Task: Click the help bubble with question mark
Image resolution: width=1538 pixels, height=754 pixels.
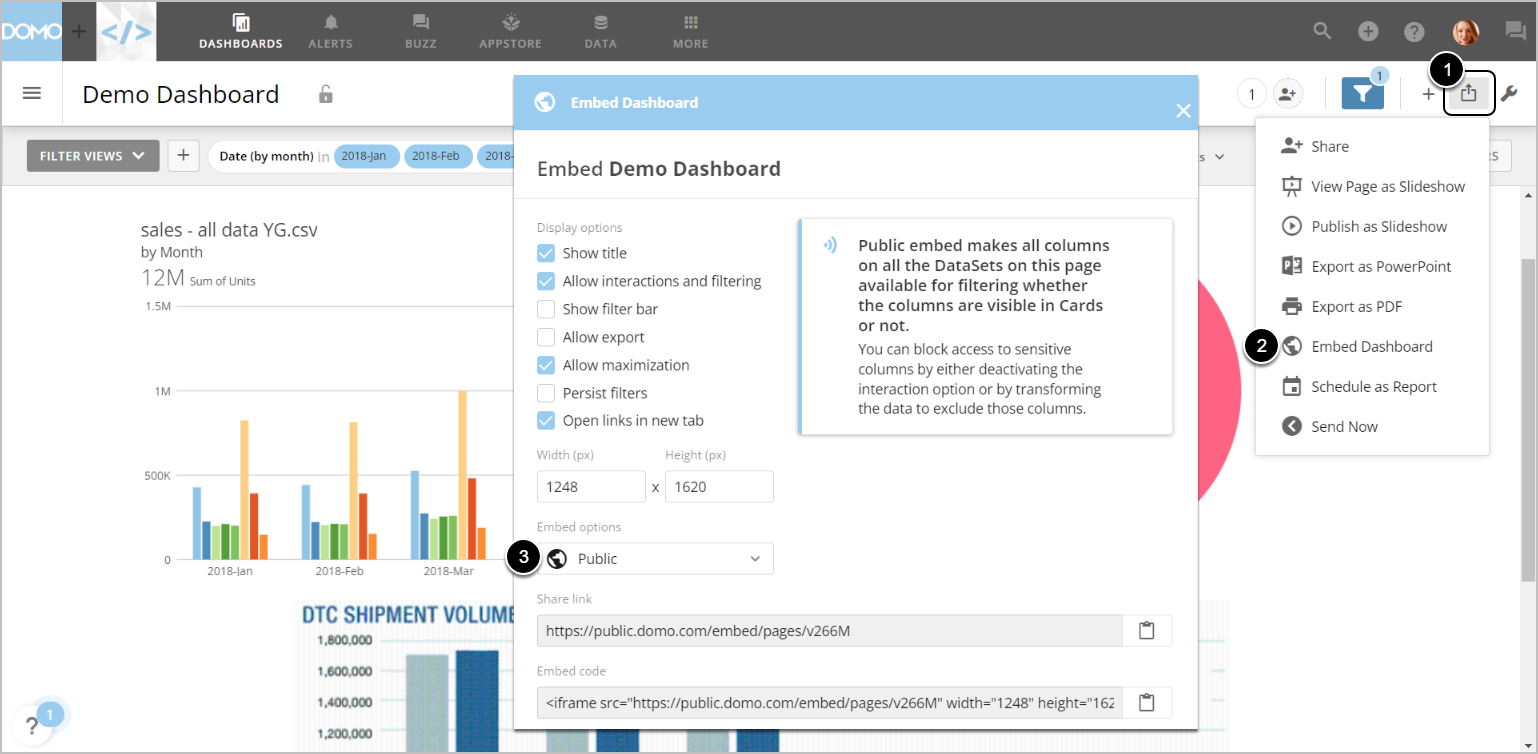Action: click(x=33, y=724)
